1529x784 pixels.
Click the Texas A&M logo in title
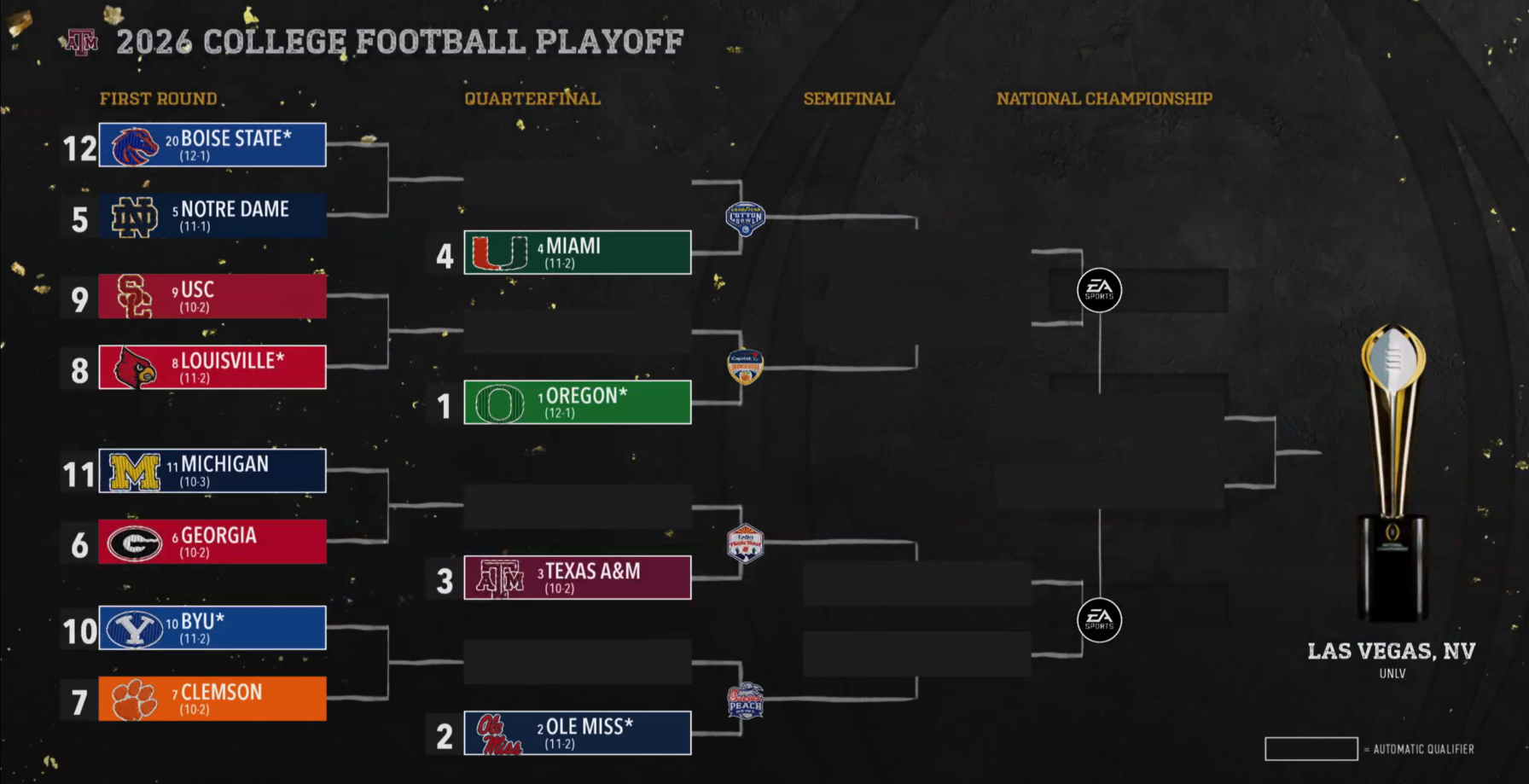pos(82,42)
